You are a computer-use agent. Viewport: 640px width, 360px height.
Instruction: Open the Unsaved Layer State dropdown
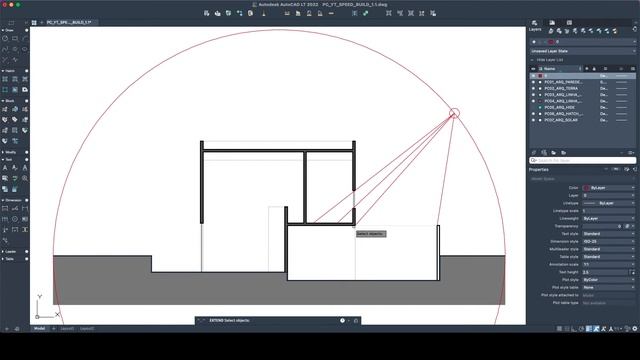583,51
